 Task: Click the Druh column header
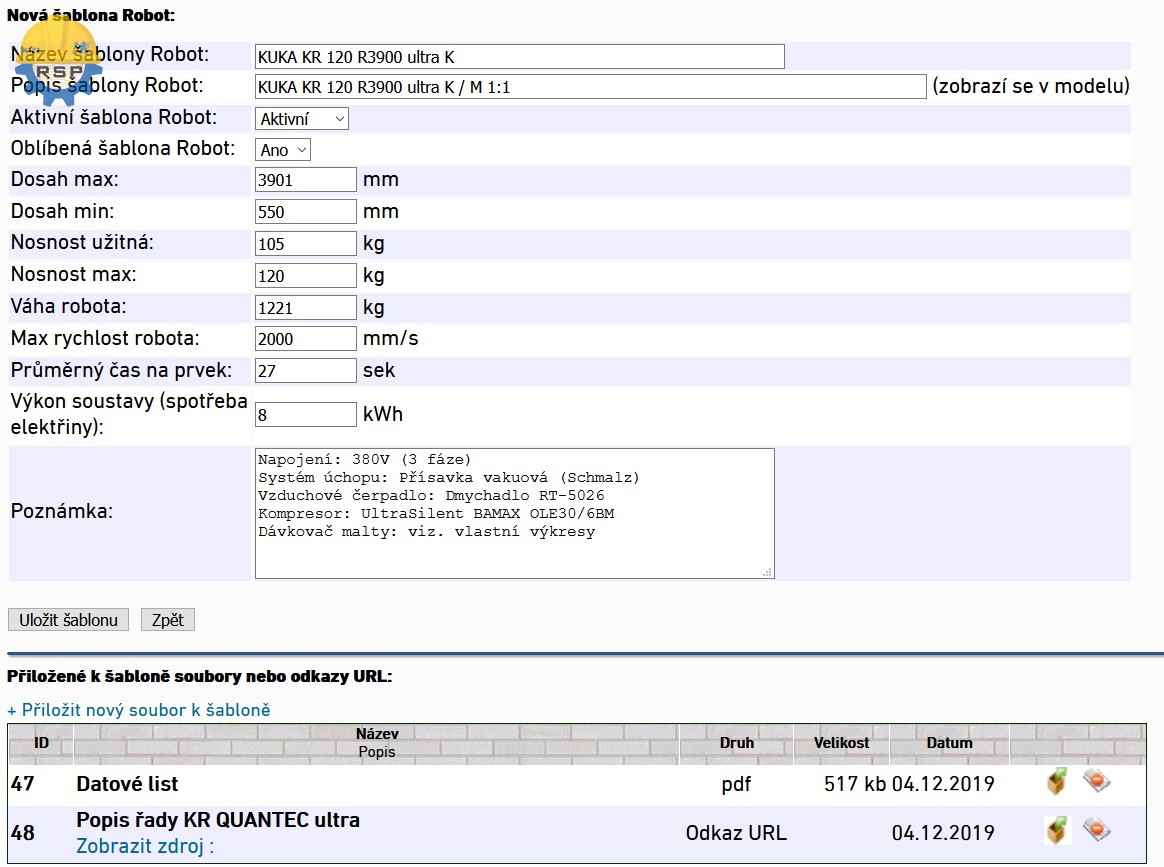[x=736, y=743]
